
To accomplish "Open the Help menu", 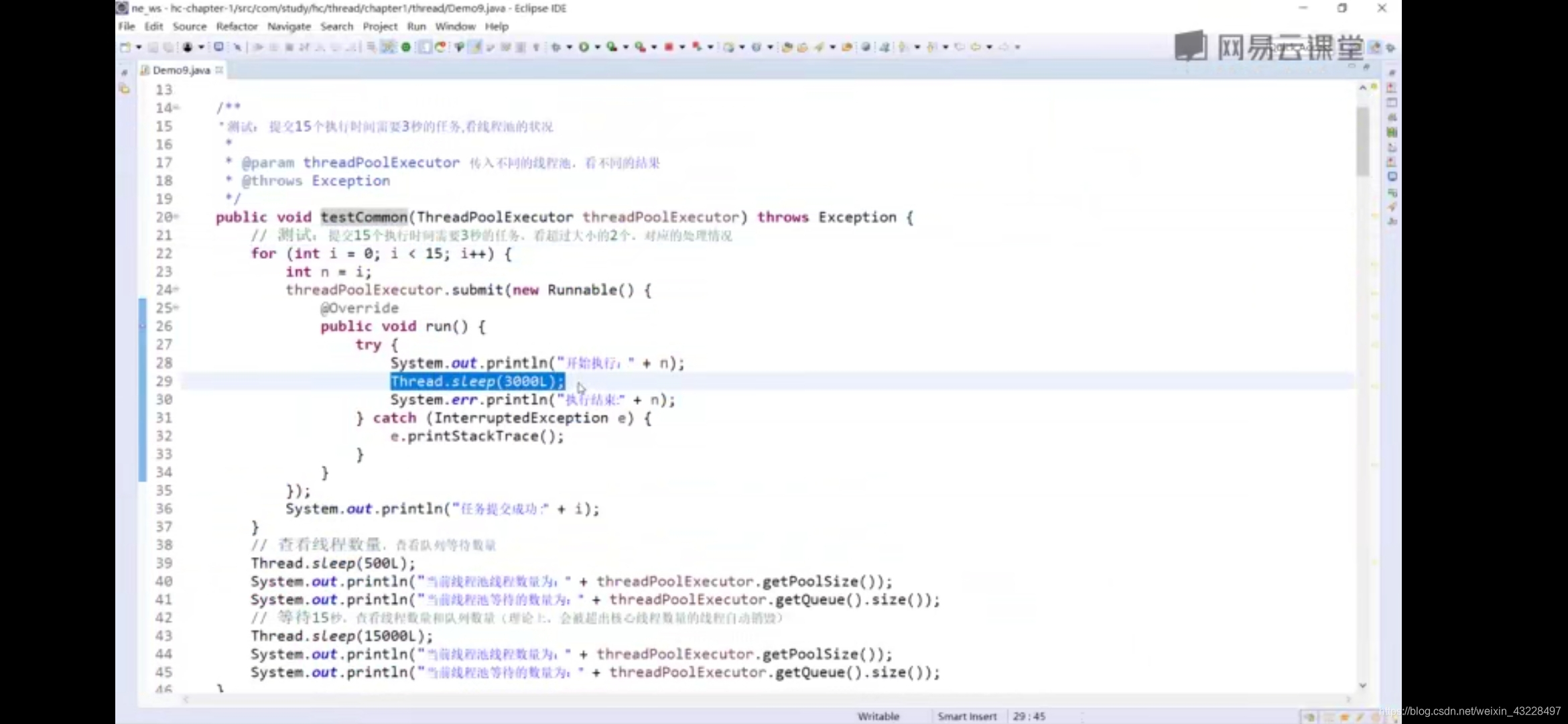I will [497, 26].
